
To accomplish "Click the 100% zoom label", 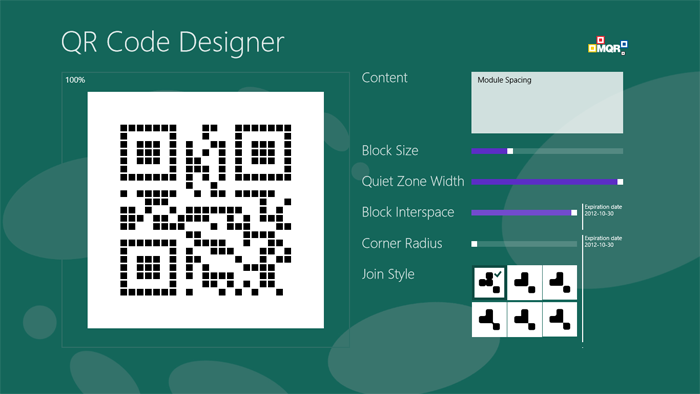I will [75, 80].
